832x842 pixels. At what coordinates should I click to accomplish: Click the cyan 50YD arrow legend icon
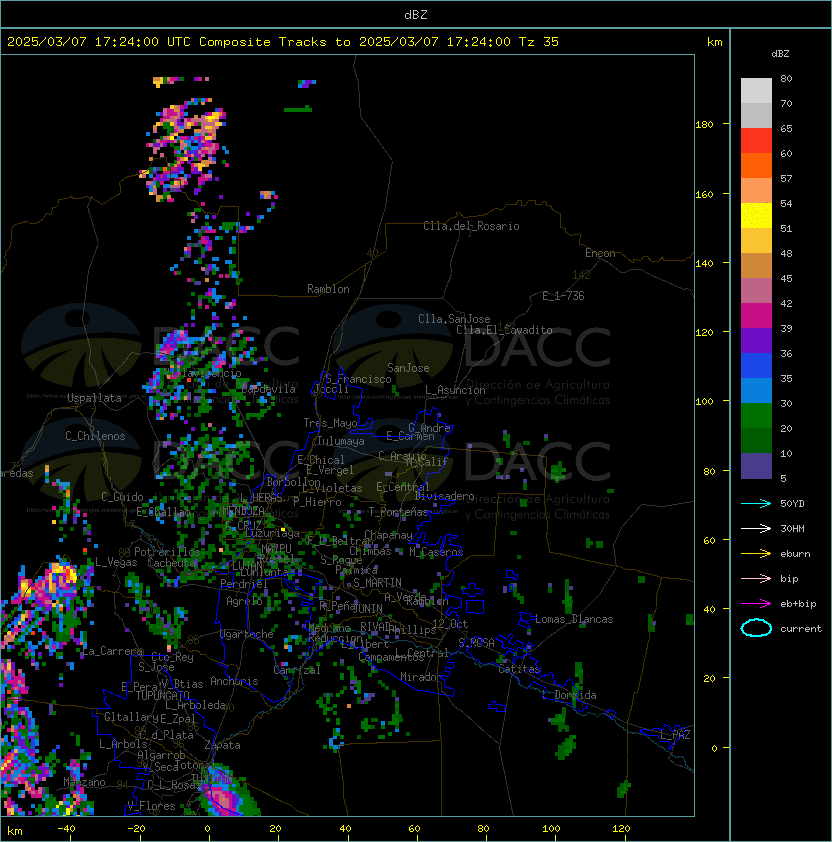coord(756,503)
